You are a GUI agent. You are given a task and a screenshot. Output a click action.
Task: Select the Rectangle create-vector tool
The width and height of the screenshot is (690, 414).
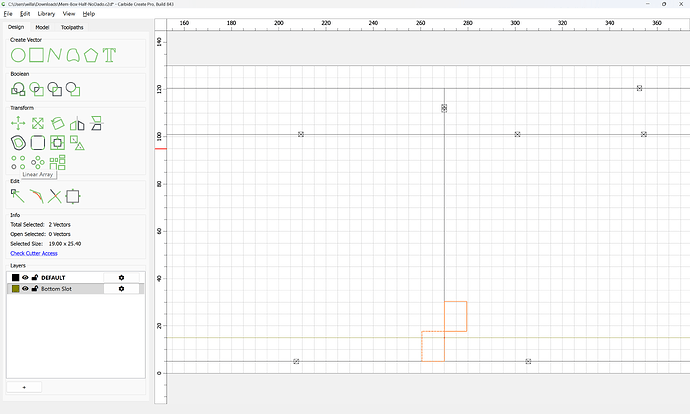pyautogui.click(x=37, y=55)
